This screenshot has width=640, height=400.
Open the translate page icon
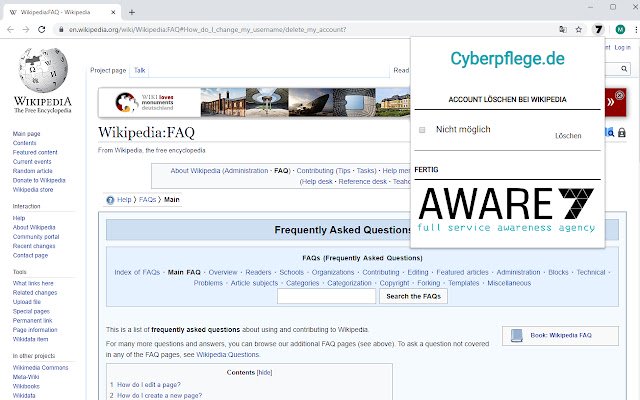tap(563, 29)
